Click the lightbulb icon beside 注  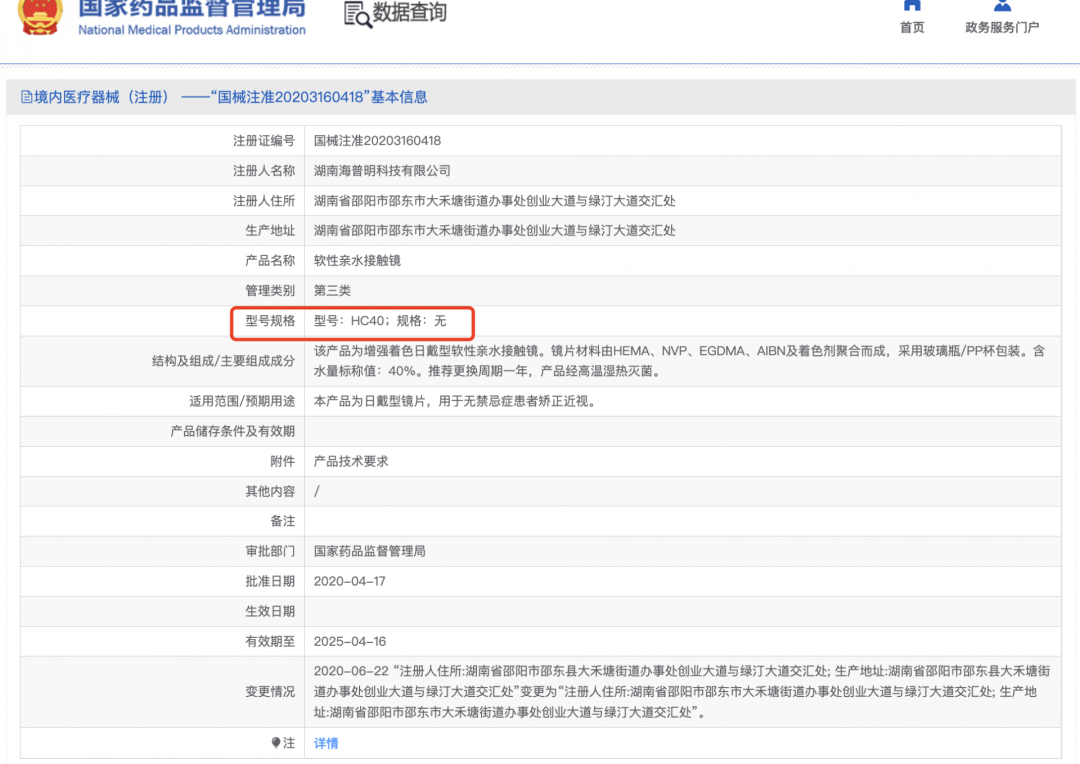pyautogui.click(x=276, y=743)
